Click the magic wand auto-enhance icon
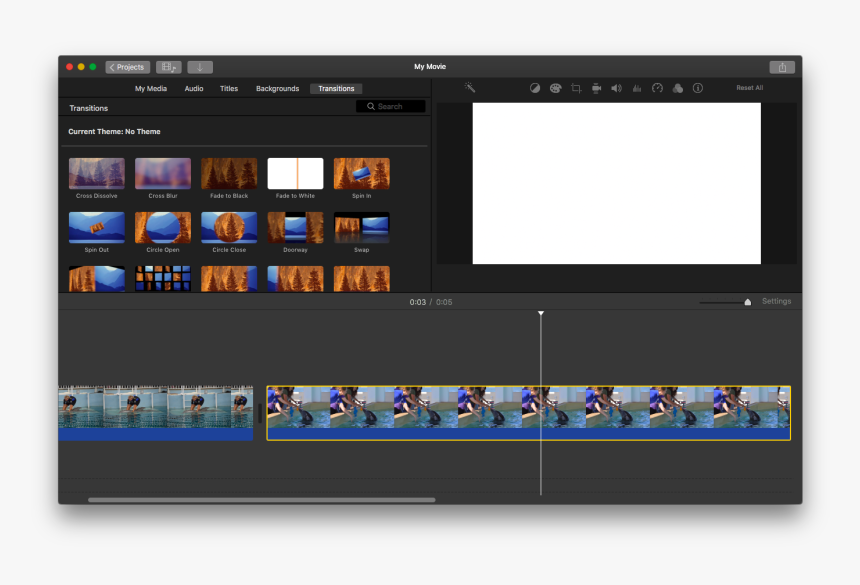 point(469,87)
